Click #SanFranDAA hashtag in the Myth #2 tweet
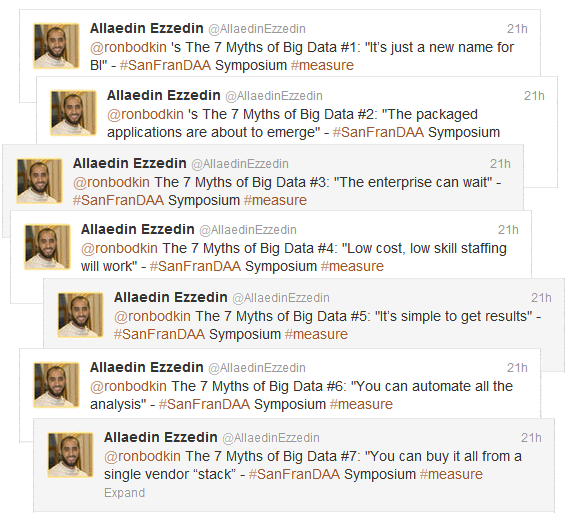Screen dimensions: 574x518 tap(378, 132)
